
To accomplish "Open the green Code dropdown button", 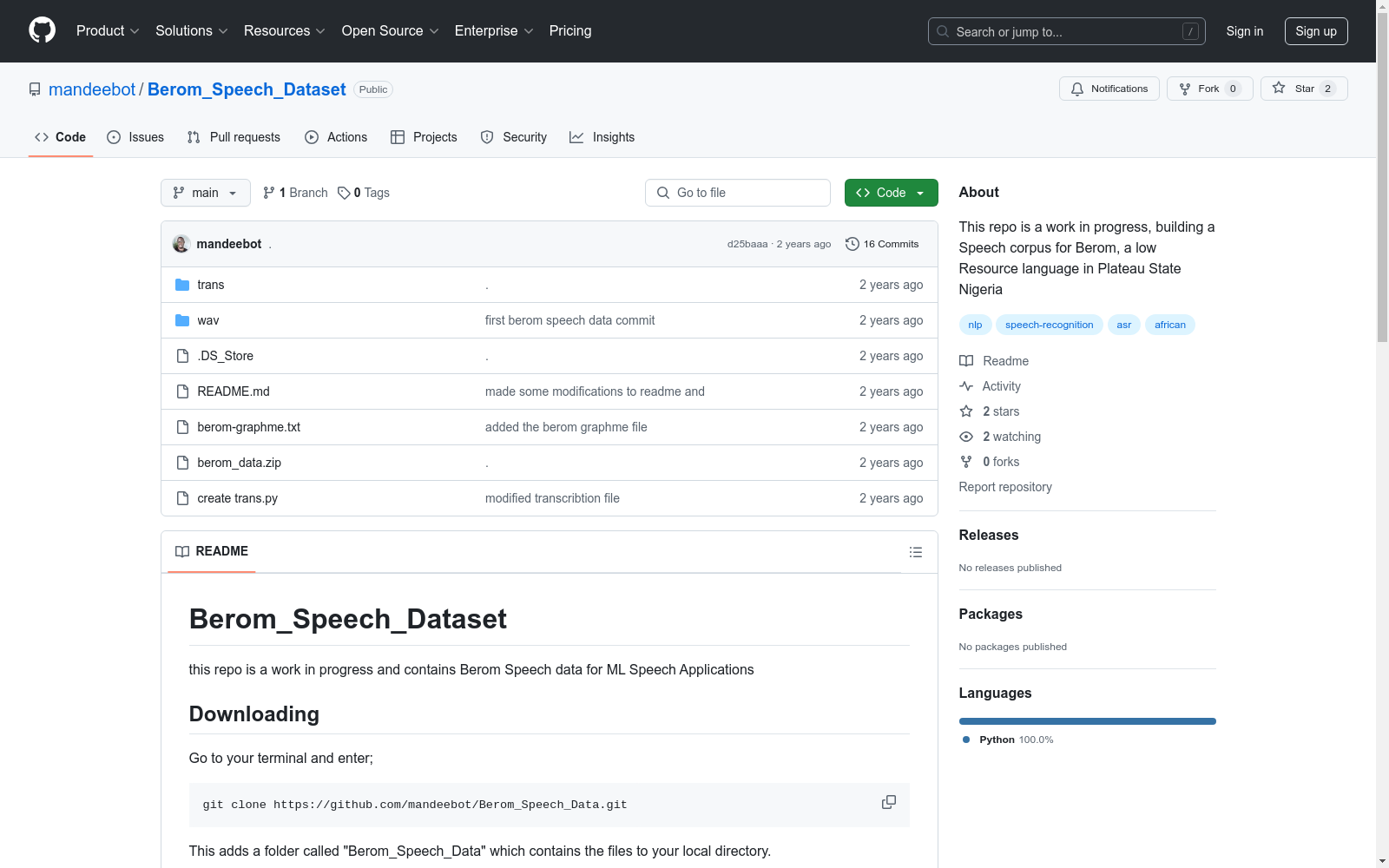I will [891, 193].
